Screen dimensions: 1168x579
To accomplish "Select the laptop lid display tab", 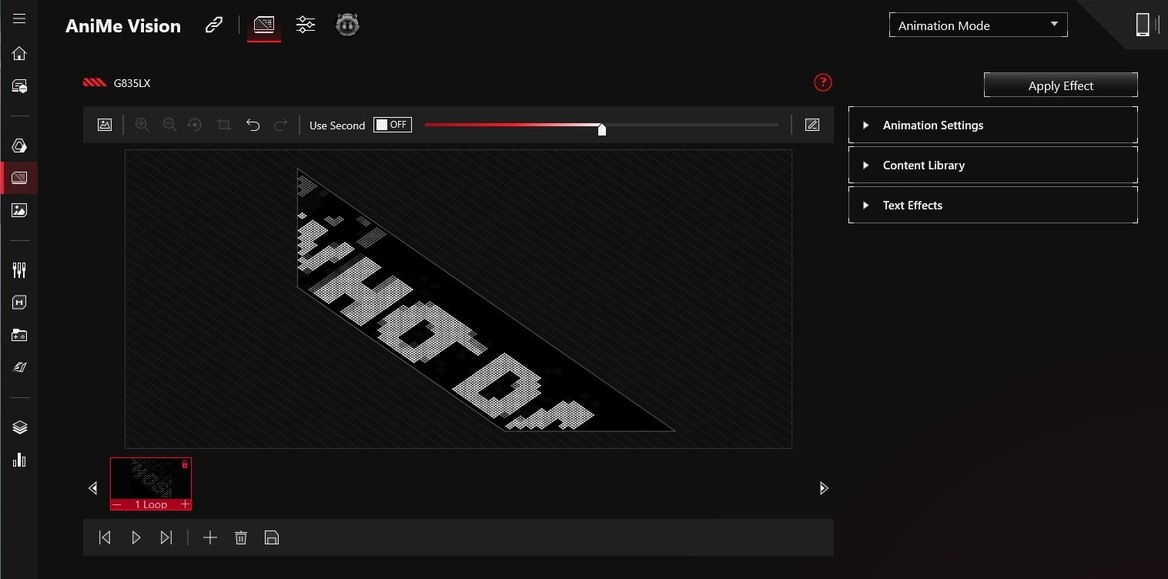I will pyautogui.click(x=264, y=25).
